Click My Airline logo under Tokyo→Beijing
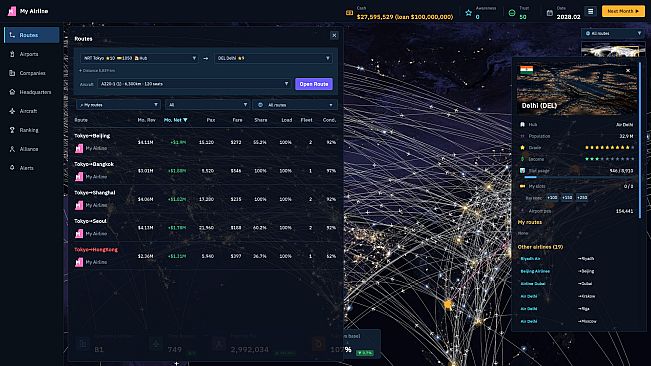The height and width of the screenshot is (366, 651). [x=79, y=148]
